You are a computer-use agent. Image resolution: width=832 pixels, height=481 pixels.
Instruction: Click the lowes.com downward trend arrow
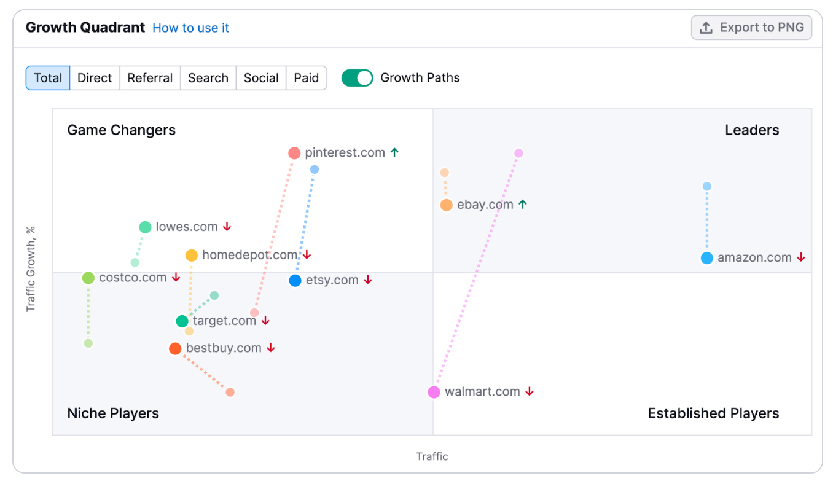[227, 227]
